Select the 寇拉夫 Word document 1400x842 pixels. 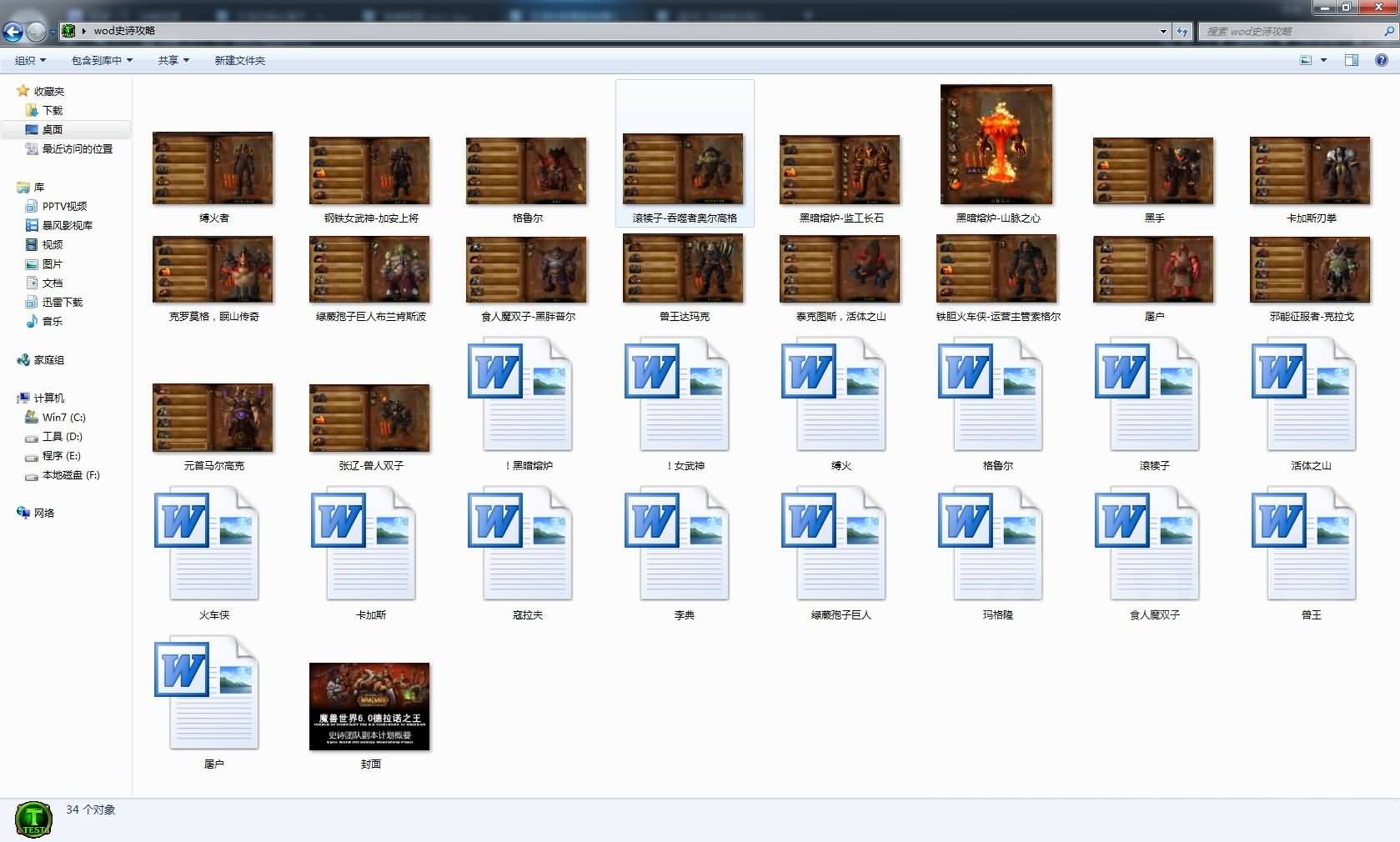521,544
